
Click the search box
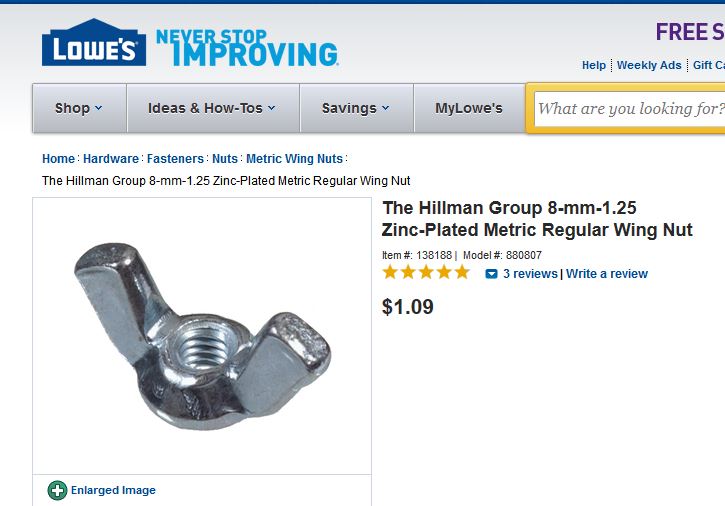tap(630, 108)
